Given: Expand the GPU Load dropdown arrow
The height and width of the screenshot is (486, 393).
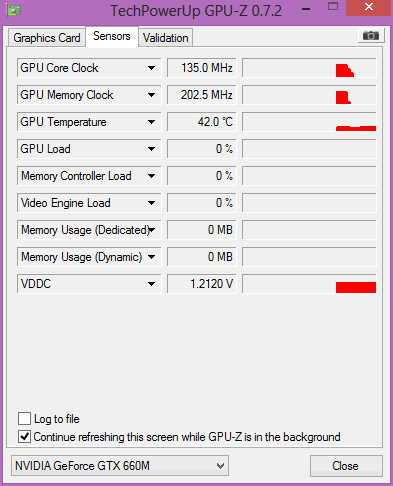Looking at the screenshot, I should pyautogui.click(x=151, y=149).
